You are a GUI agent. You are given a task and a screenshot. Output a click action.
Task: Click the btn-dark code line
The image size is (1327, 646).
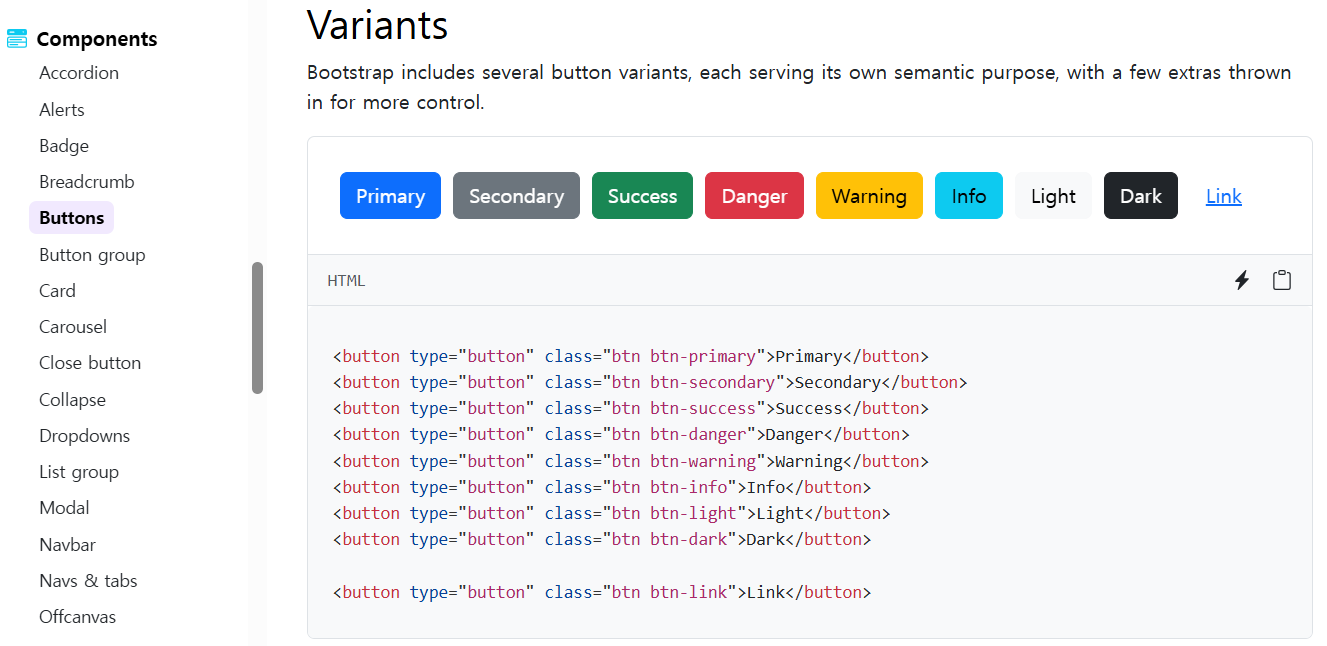click(x=602, y=539)
